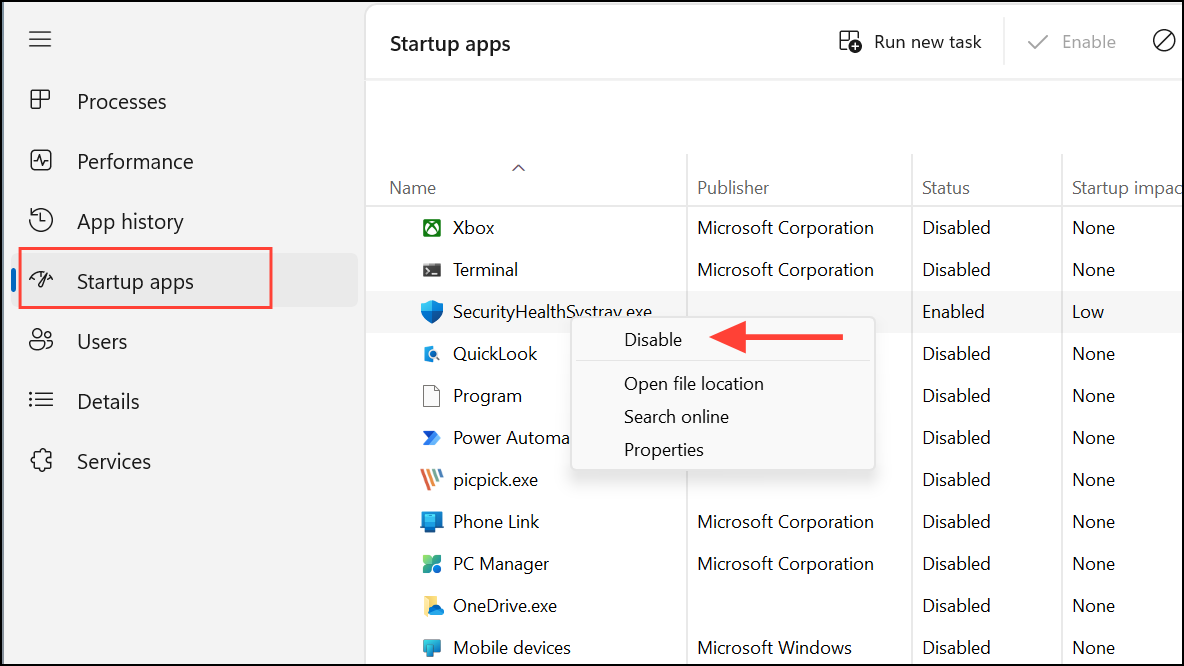Select Open file location in the context menu
Image resolution: width=1184 pixels, height=666 pixels.
[x=693, y=383]
